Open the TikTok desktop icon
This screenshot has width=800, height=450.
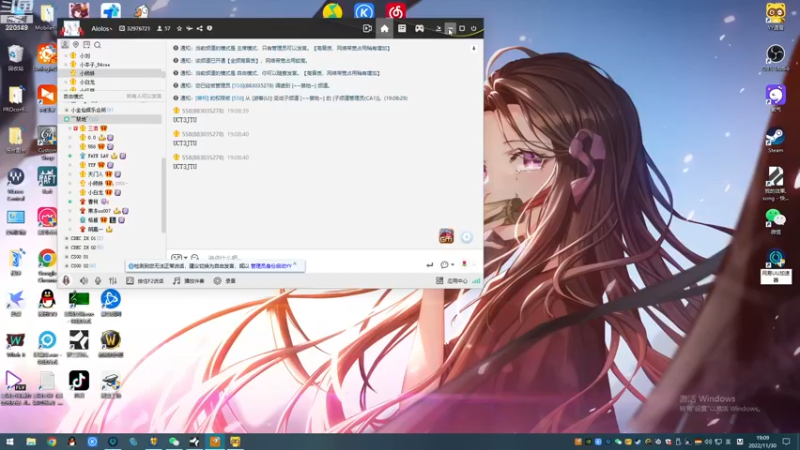coord(79,384)
